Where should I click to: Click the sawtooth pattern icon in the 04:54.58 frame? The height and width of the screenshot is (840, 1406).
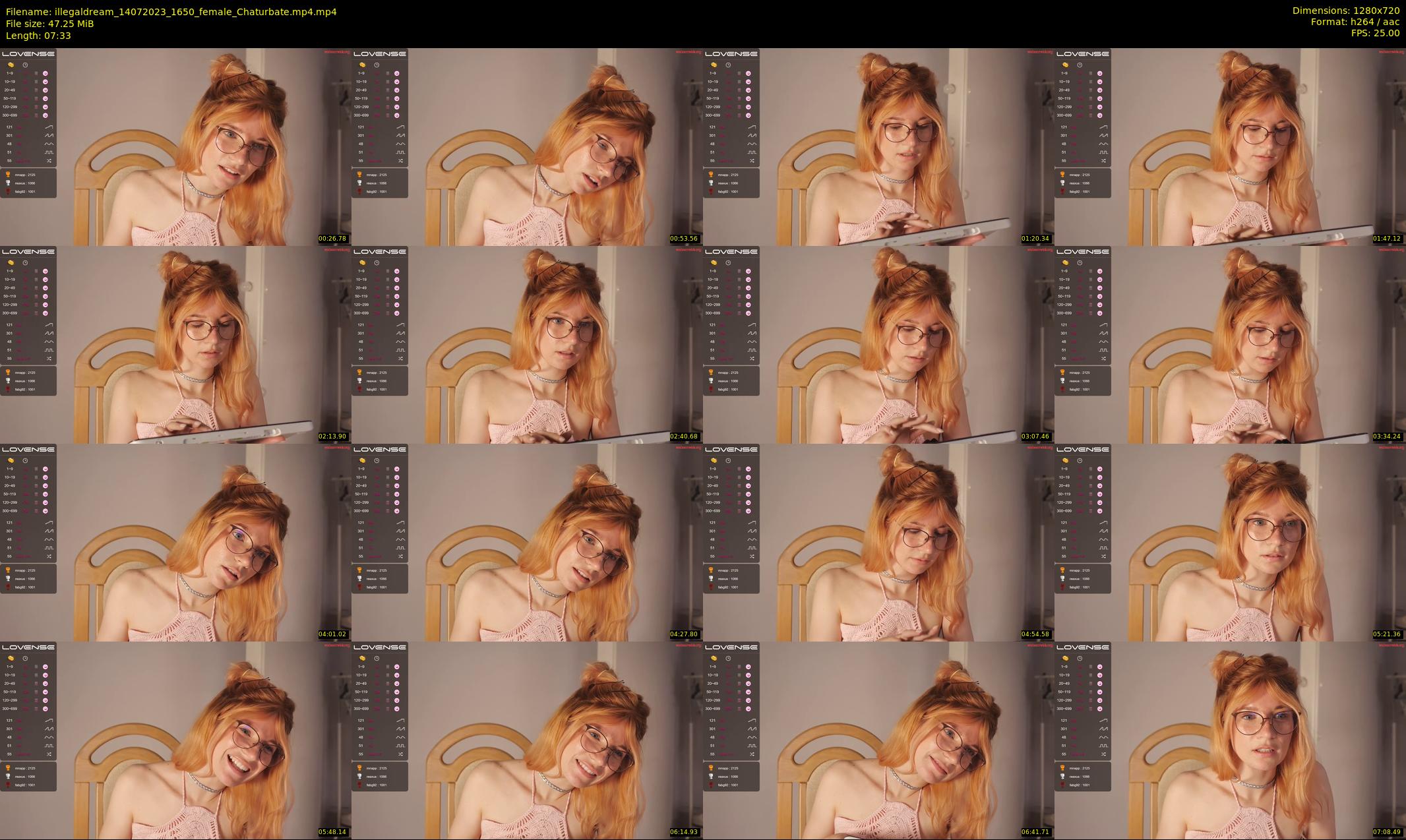(752, 531)
